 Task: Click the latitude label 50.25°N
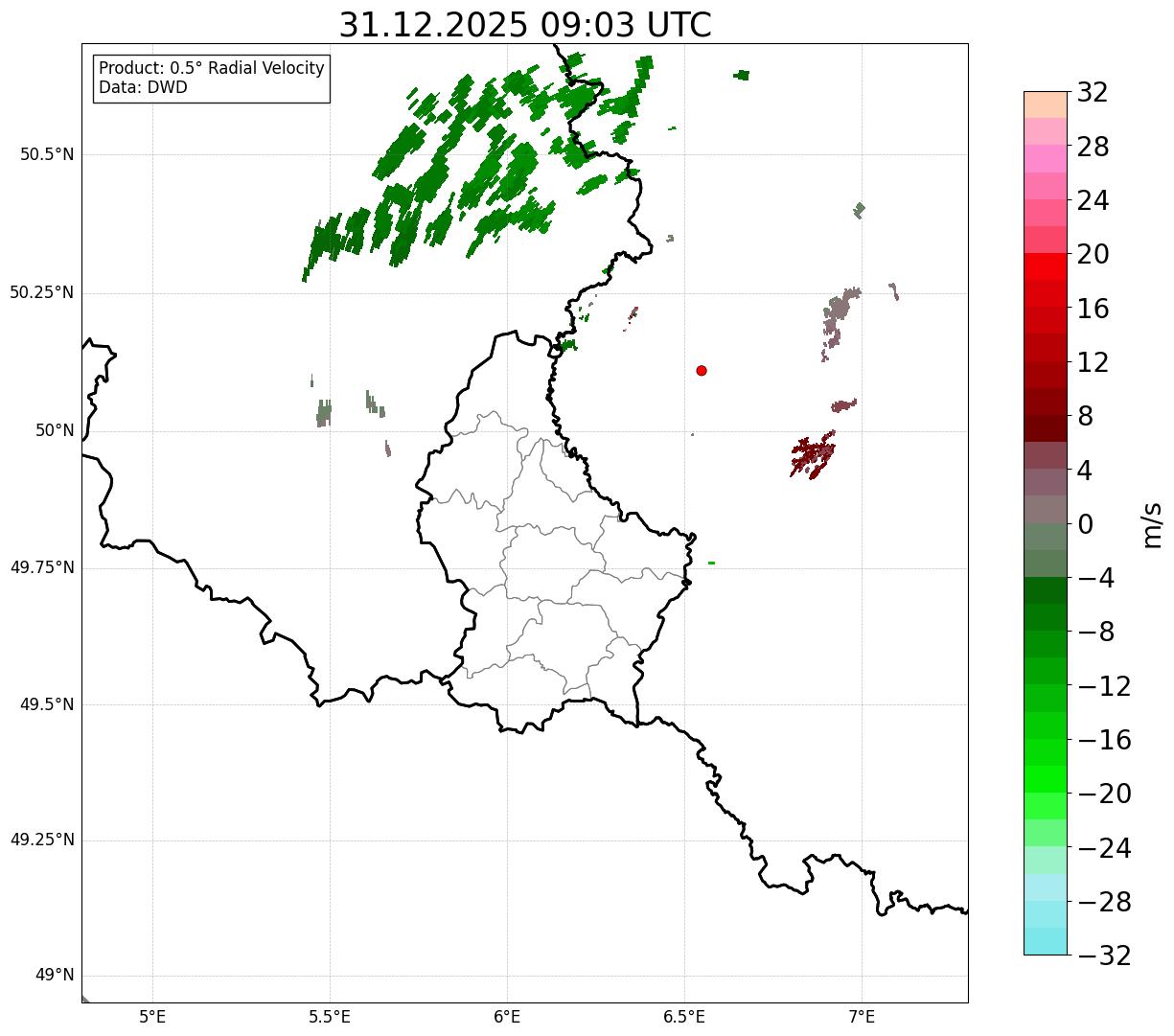[41, 292]
